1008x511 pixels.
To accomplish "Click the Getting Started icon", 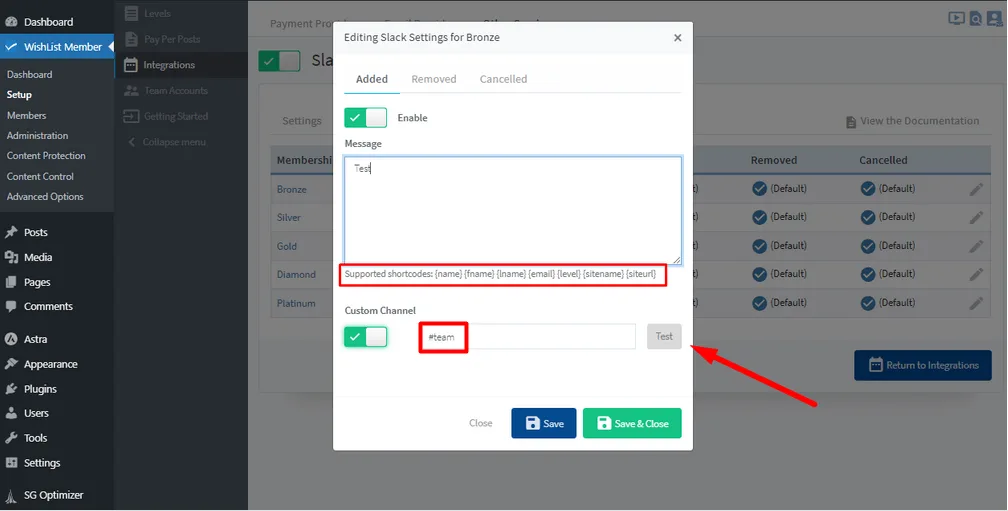I will (x=131, y=116).
